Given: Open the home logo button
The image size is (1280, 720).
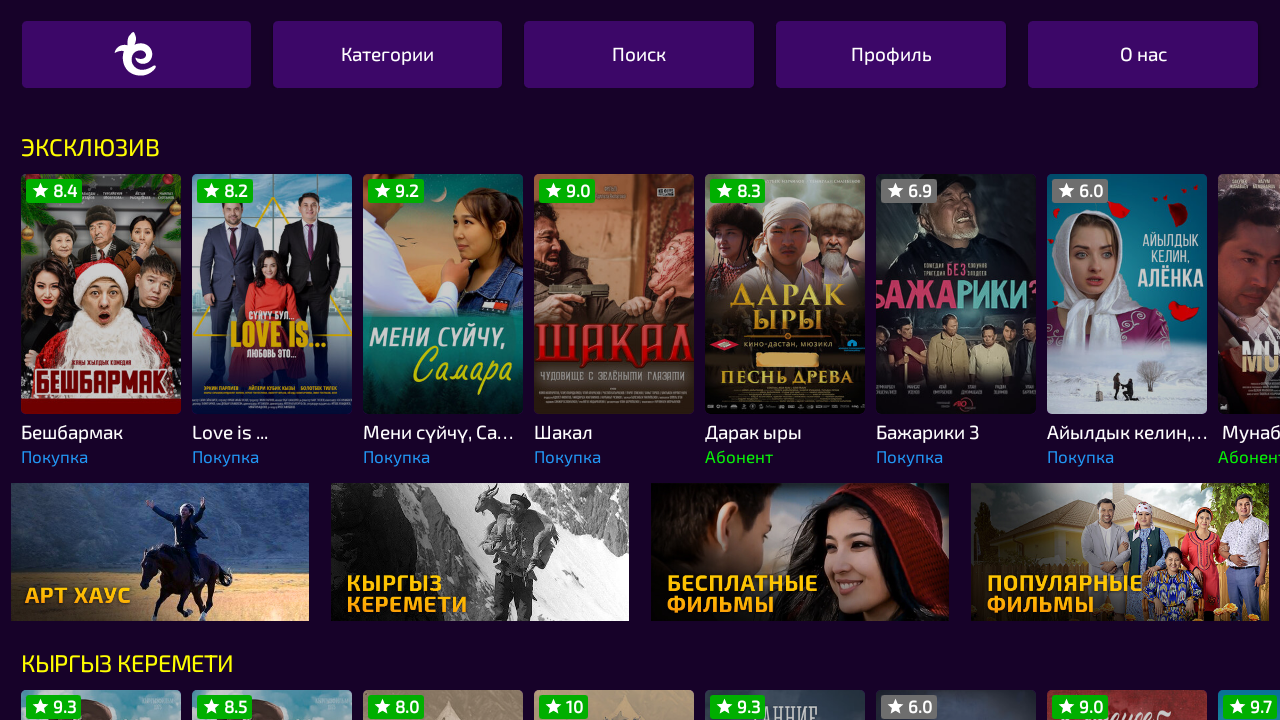Looking at the screenshot, I should click(x=136, y=54).
